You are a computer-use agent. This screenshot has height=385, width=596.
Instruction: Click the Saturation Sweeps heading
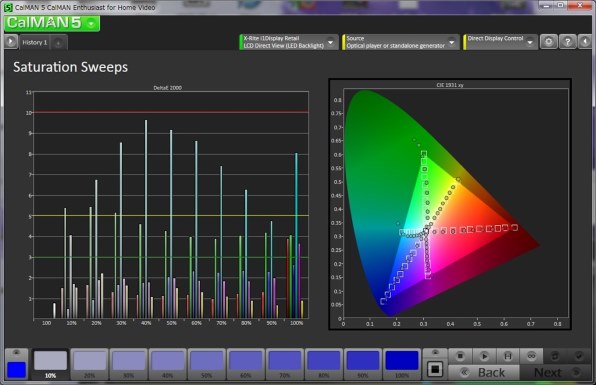71,67
